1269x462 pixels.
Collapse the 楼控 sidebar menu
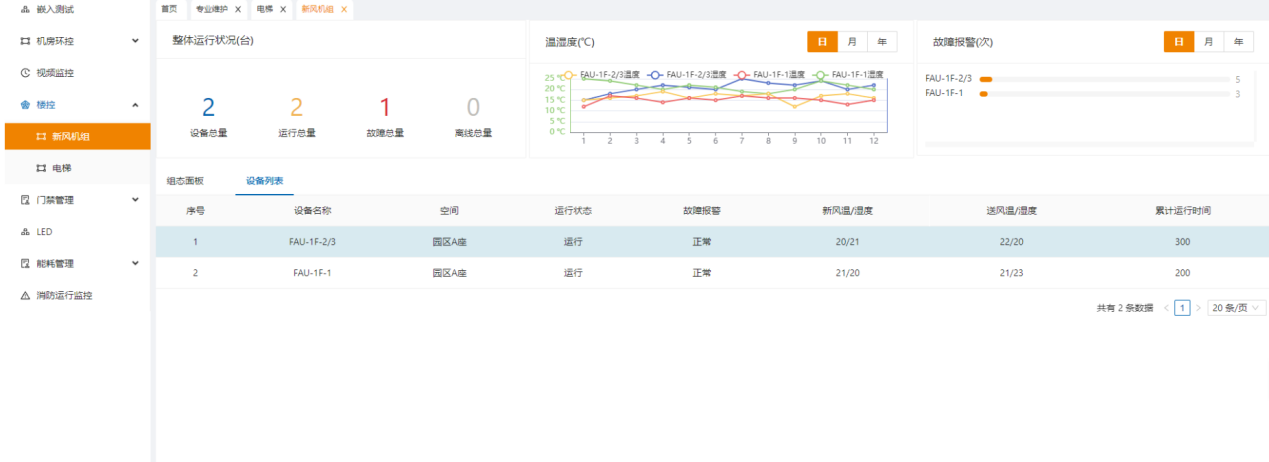(135, 105)
